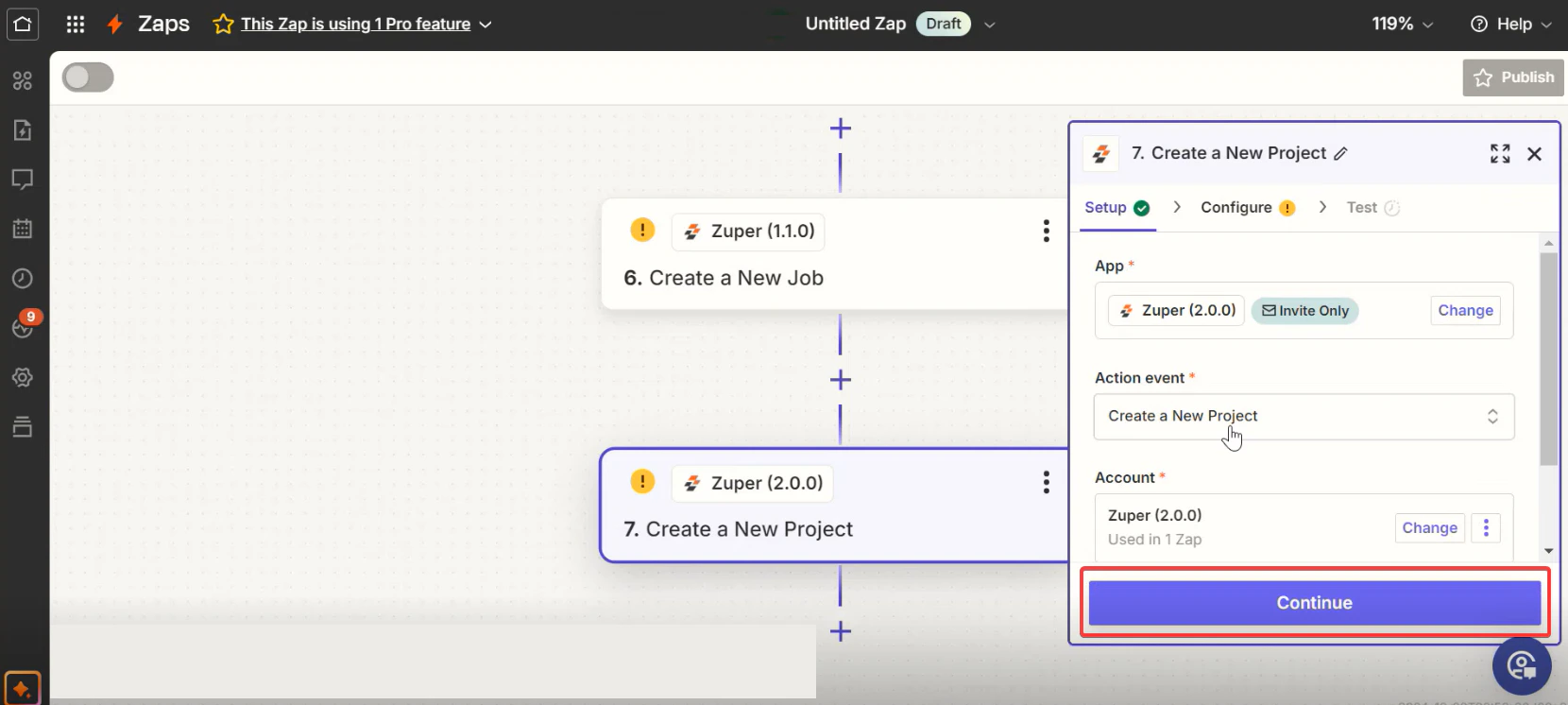Expand the step panel to full screen
The image size is (1568, 705).
pyautogui.click(x=1500, y=153)
